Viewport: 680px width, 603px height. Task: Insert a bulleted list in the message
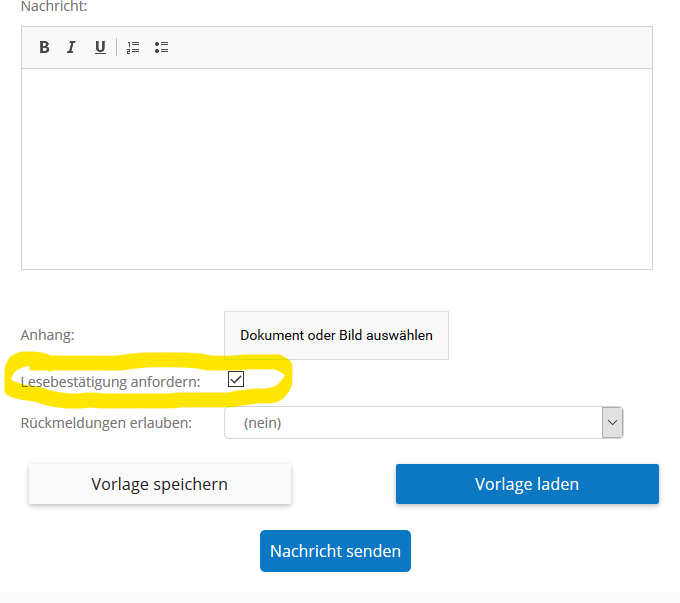[161, 47]
